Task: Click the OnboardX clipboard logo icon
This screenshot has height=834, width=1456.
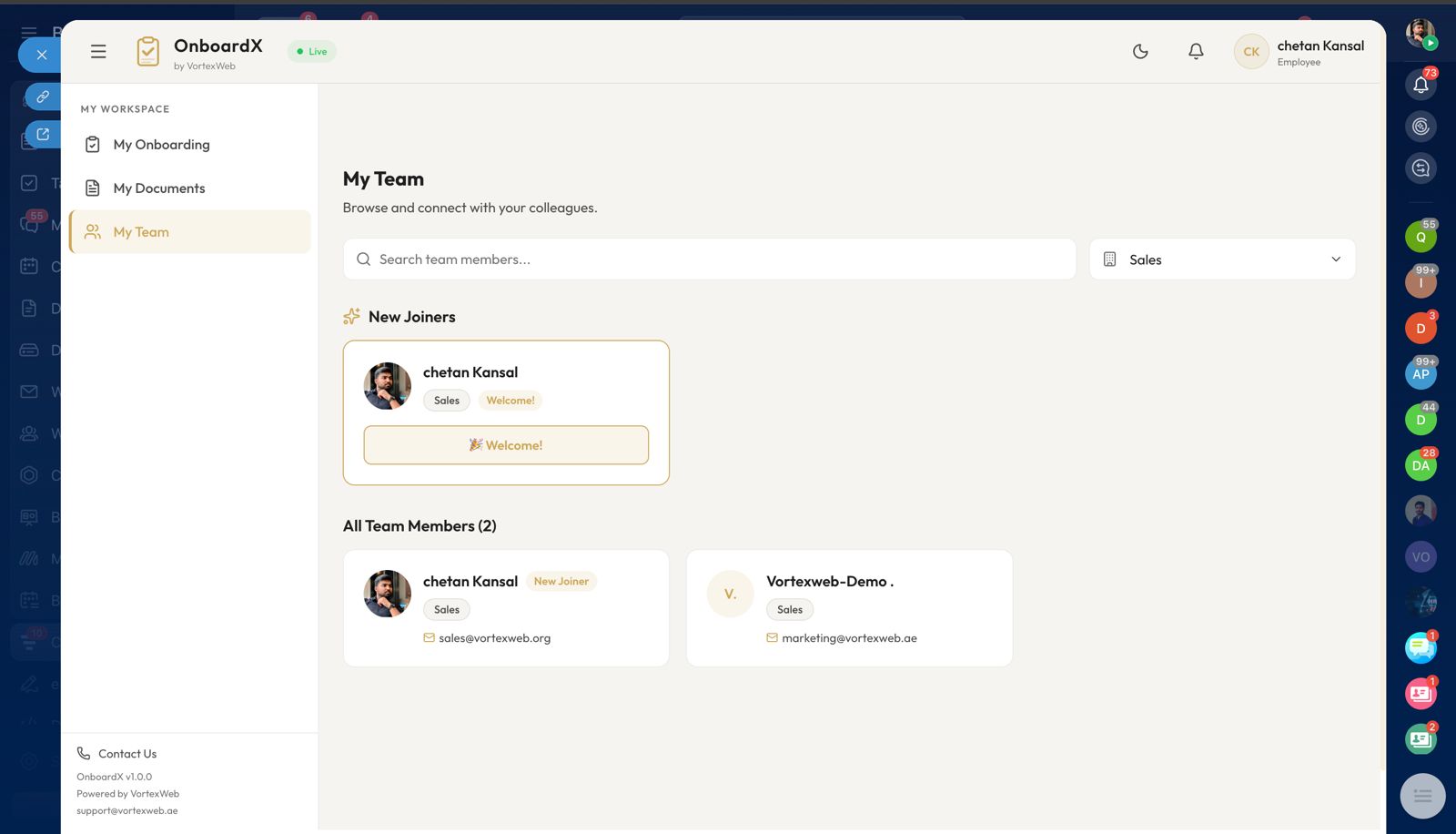Action: (147, 52)
